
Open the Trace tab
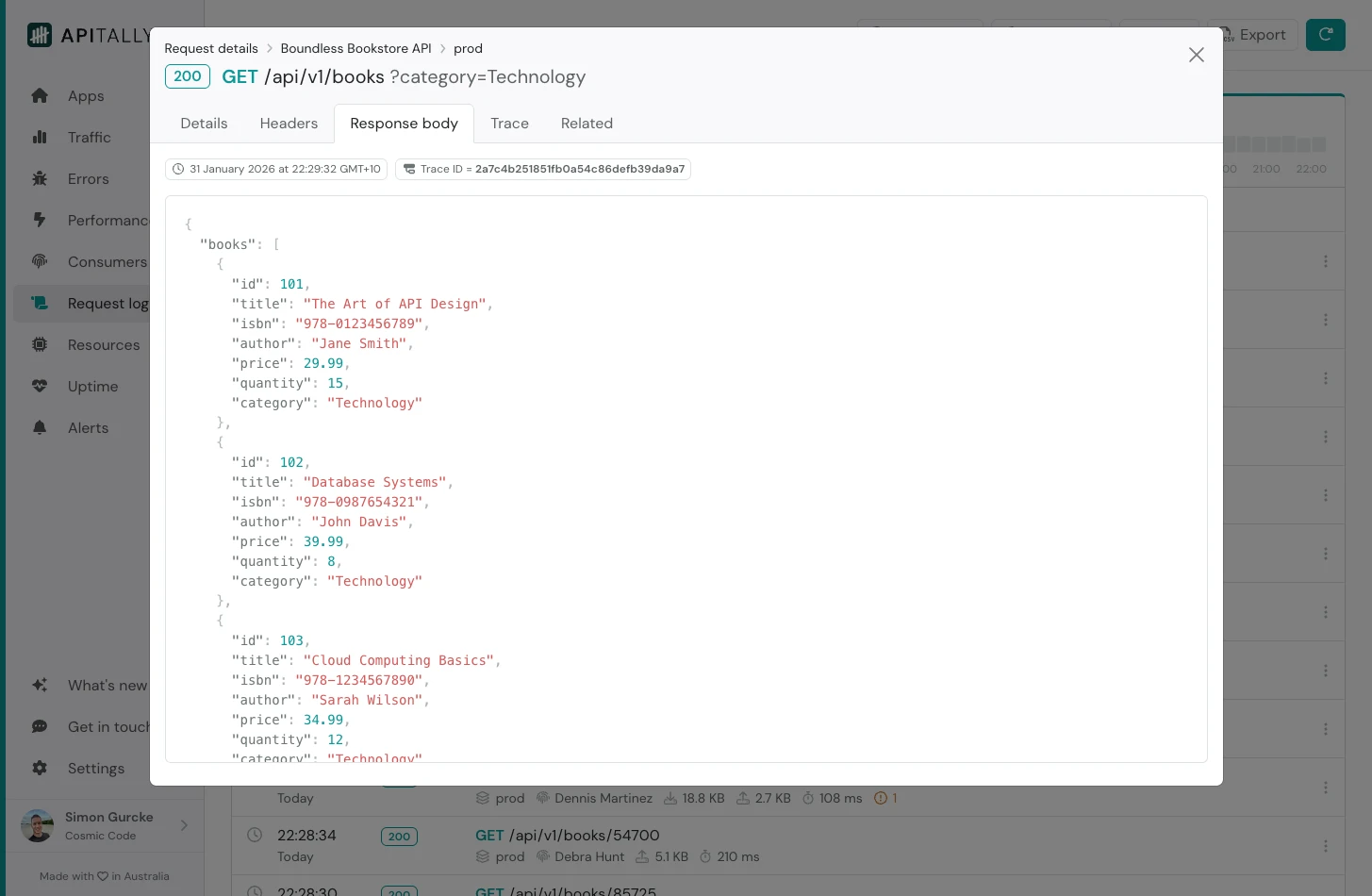[509, 124]
